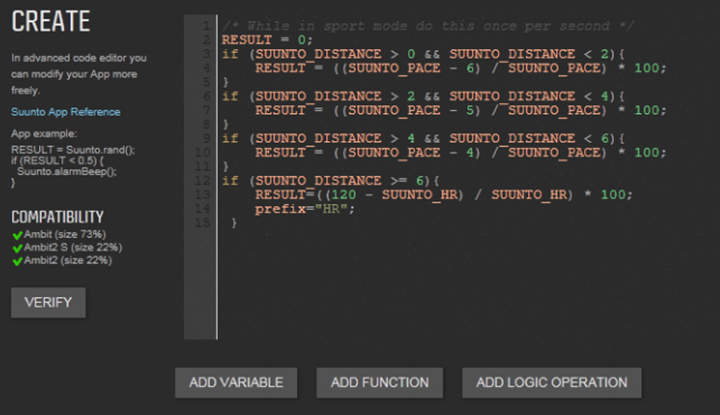Click the prefix="HR" code line
The image size is (720, 415).
pos(305,209)
